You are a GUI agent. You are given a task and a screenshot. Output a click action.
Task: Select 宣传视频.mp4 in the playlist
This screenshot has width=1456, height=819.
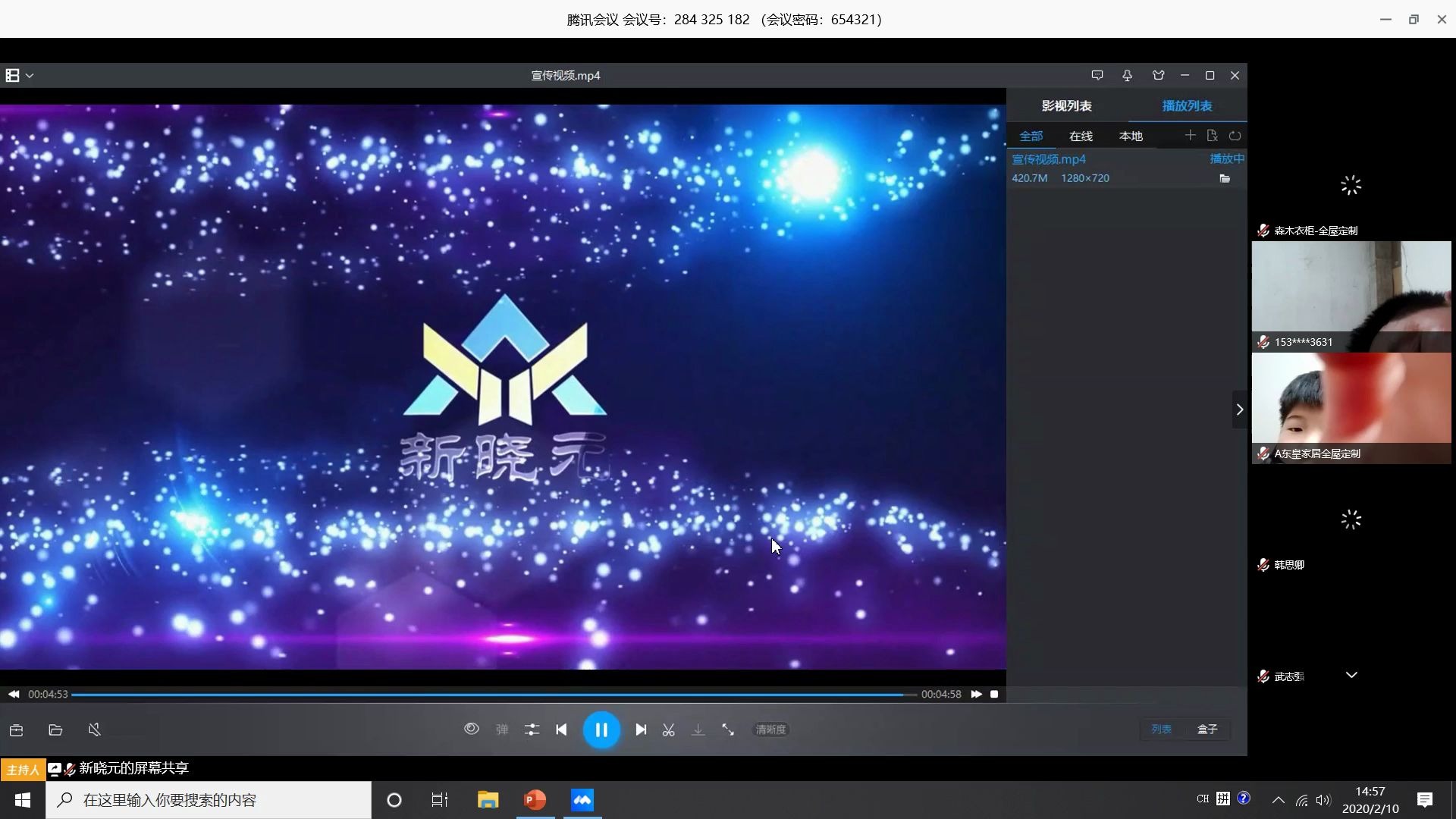point(1049,159)
